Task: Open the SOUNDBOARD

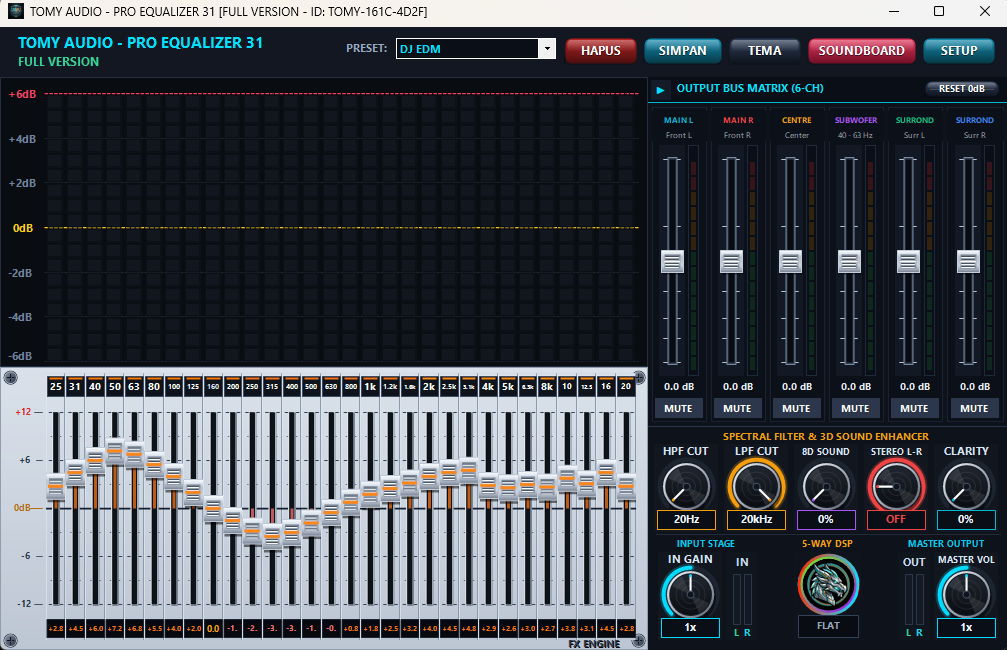Action: 861,51
